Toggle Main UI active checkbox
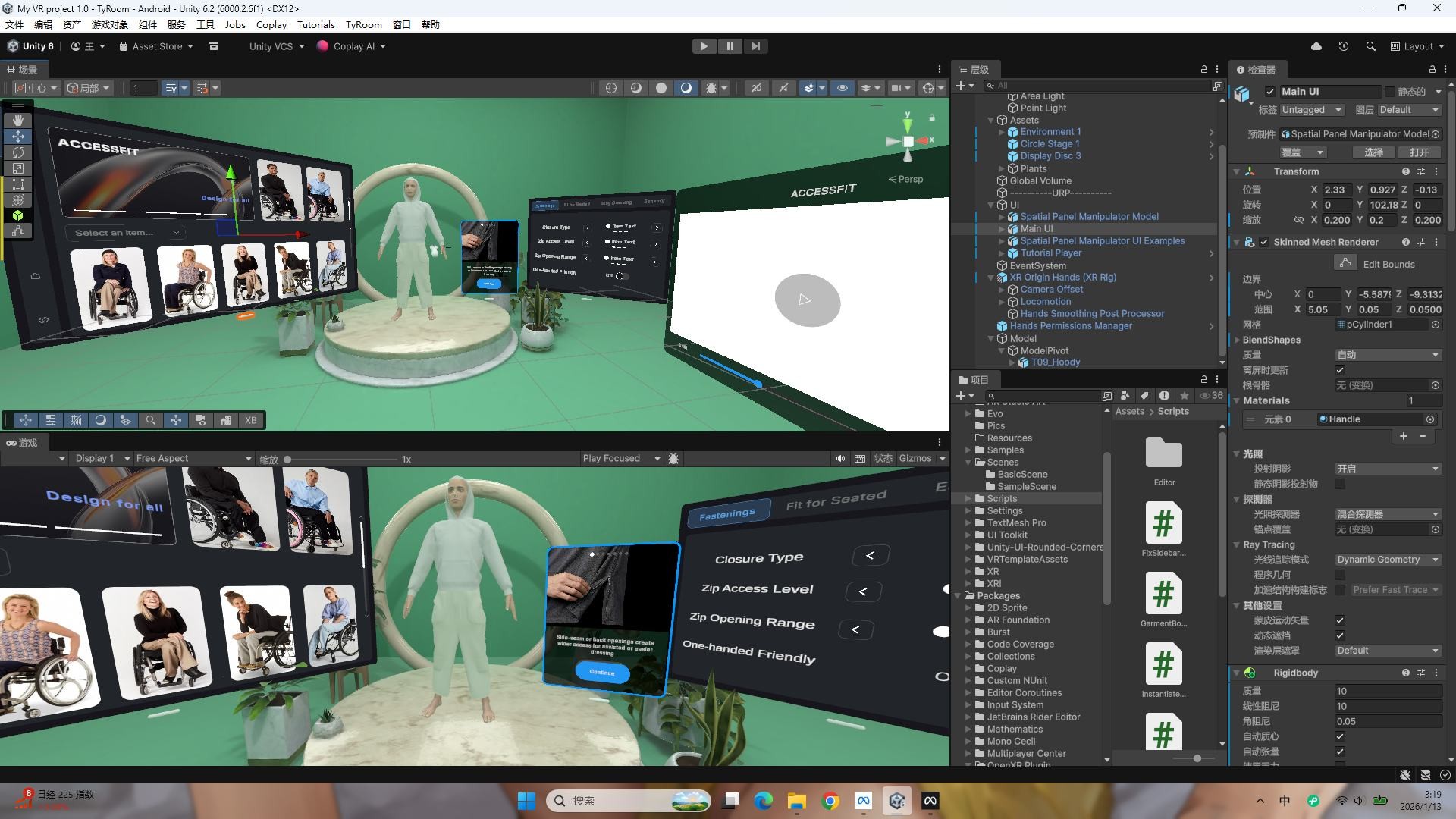1456x819 pixels. [1270, 91]
